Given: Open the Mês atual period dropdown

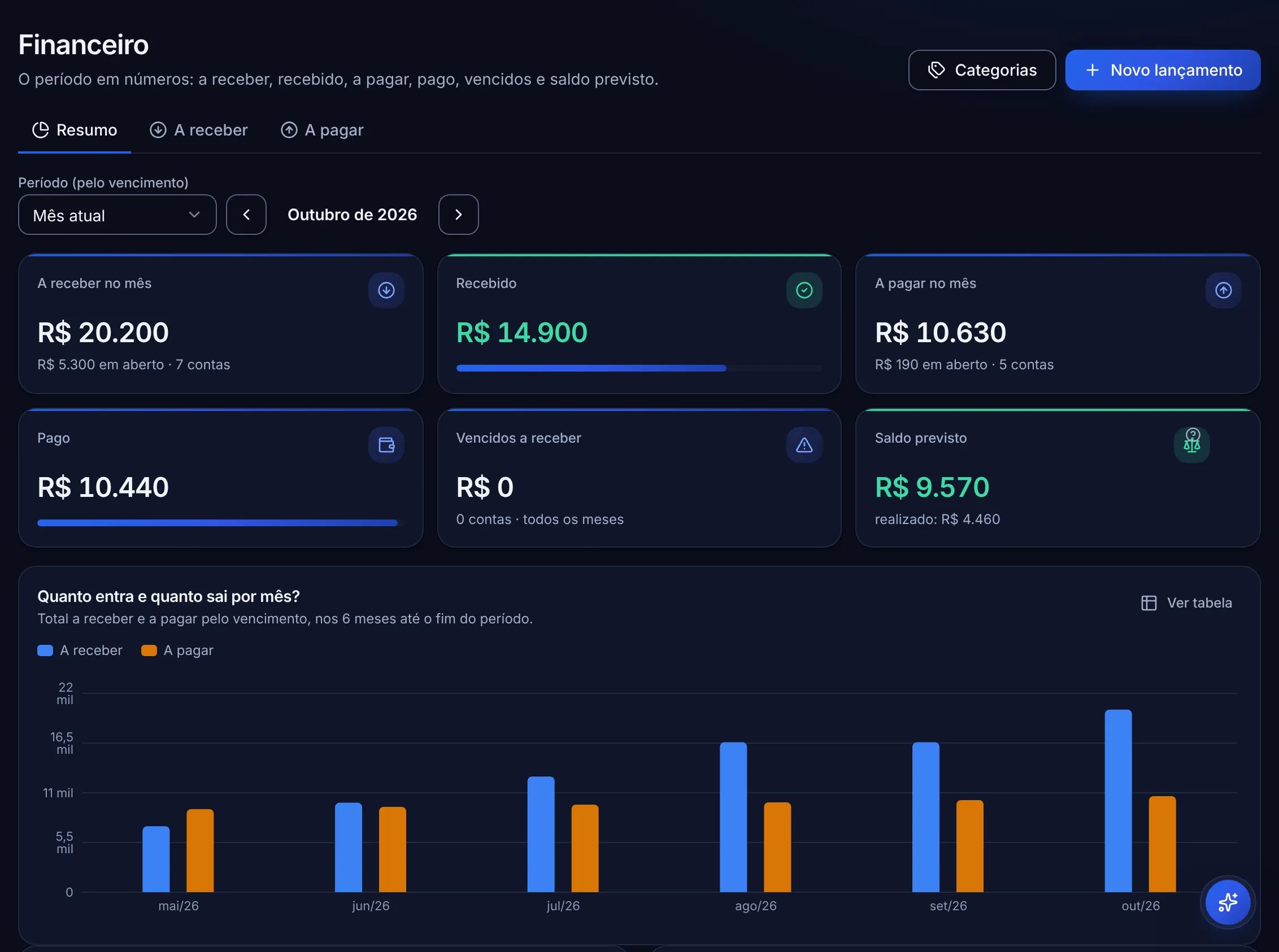Looking at the screenshot, I should tap(117, 215).
